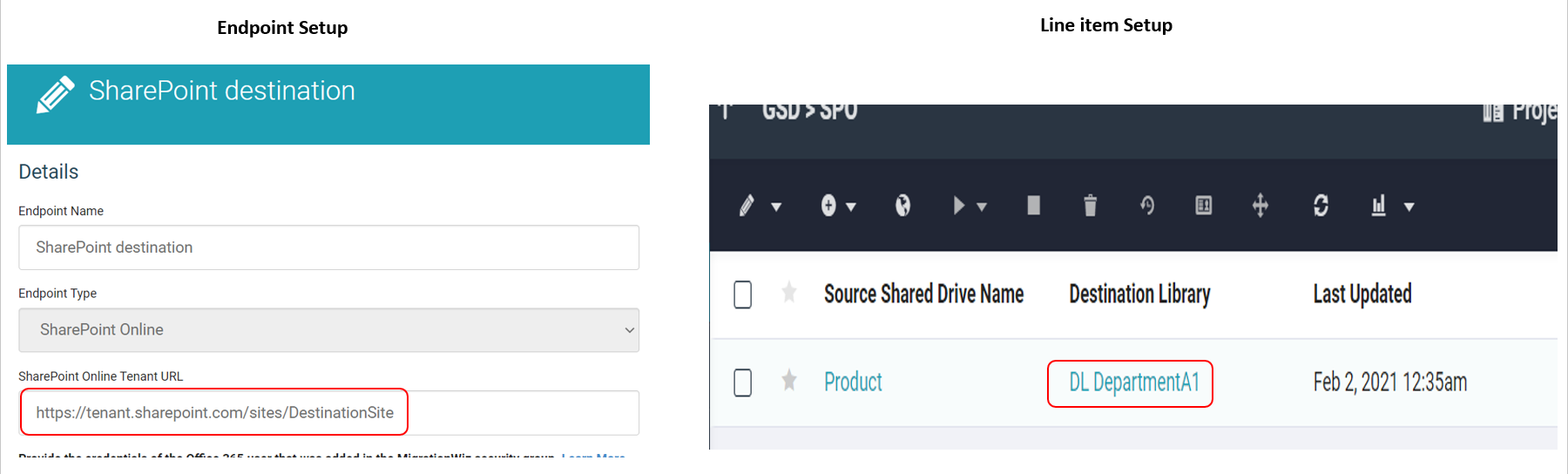Open the start migration dropdown arrow
This screenshot has width=1568, height=474.
(982, 207)
